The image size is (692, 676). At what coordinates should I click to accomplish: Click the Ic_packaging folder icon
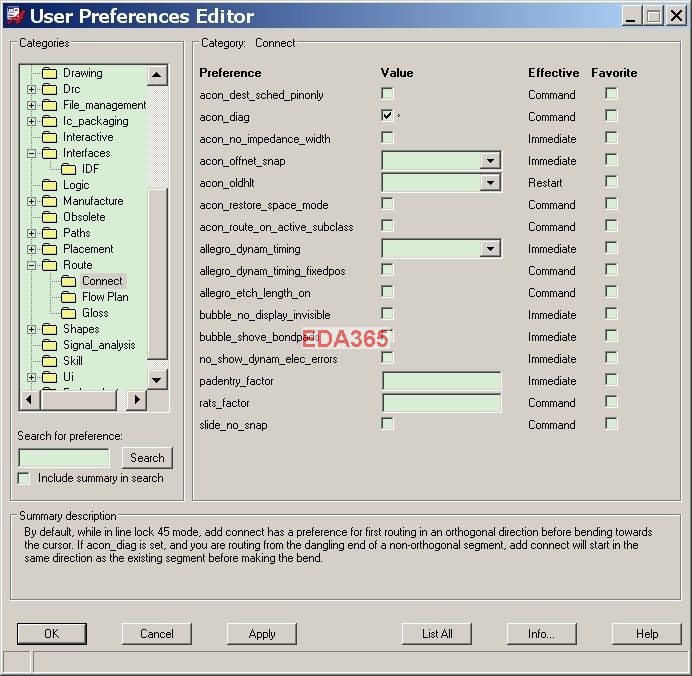(x=49, y=121)
